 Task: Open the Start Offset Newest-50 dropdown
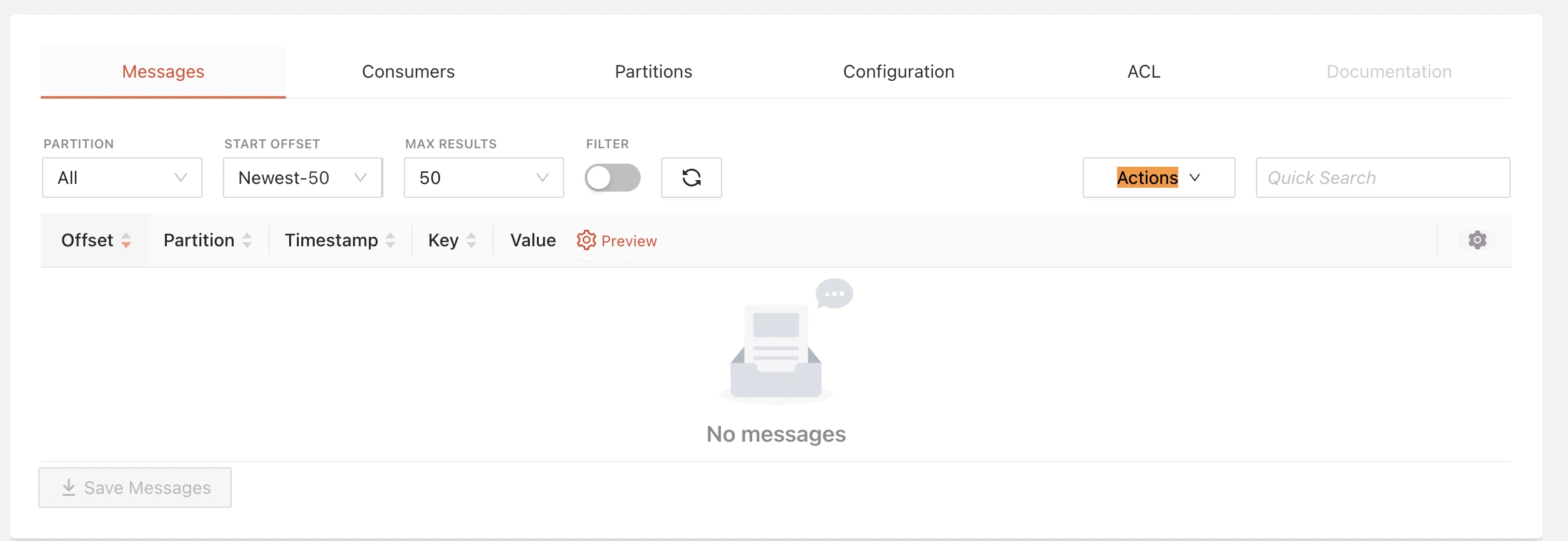(x=303, y=178)
